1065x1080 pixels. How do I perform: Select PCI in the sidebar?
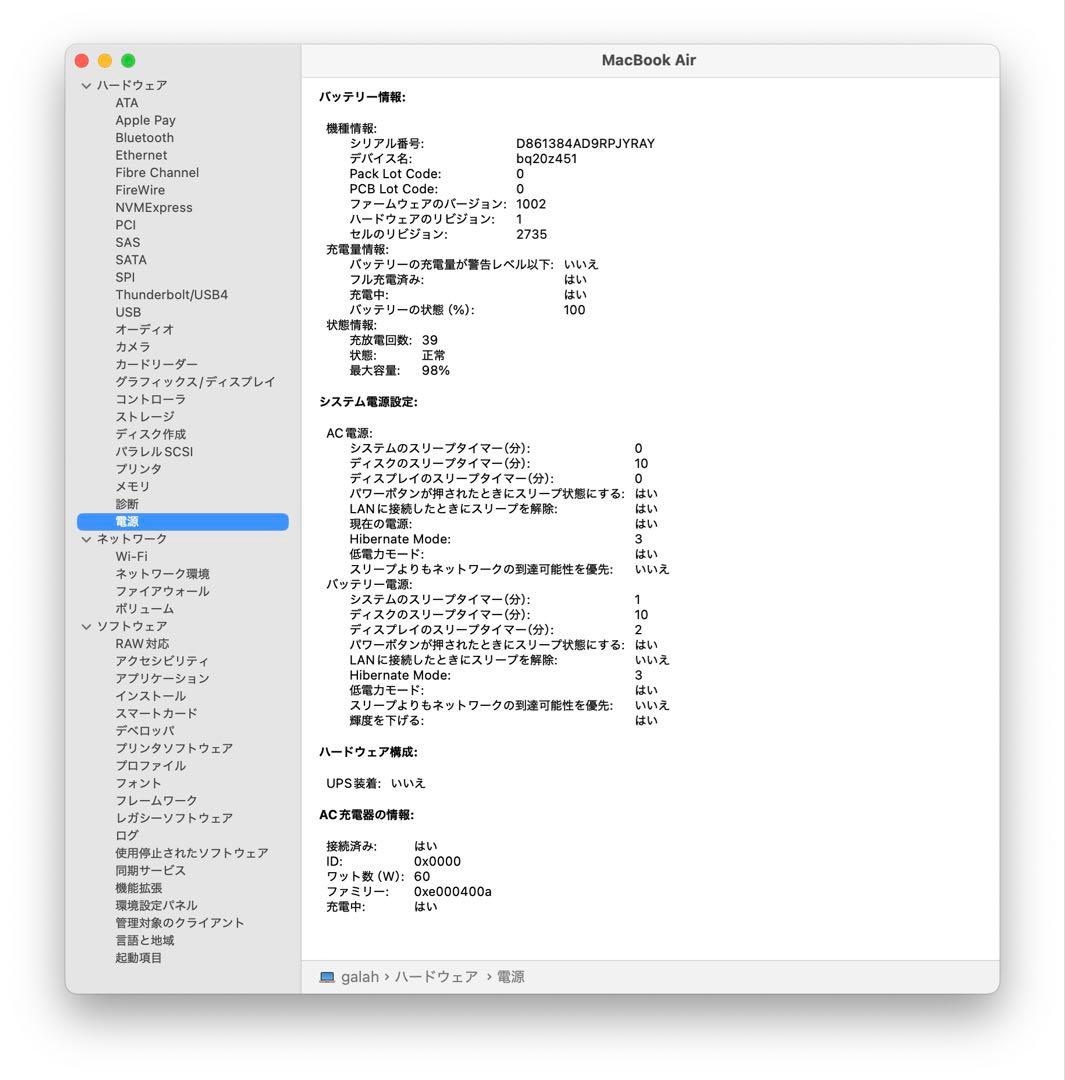pos(125,225)
